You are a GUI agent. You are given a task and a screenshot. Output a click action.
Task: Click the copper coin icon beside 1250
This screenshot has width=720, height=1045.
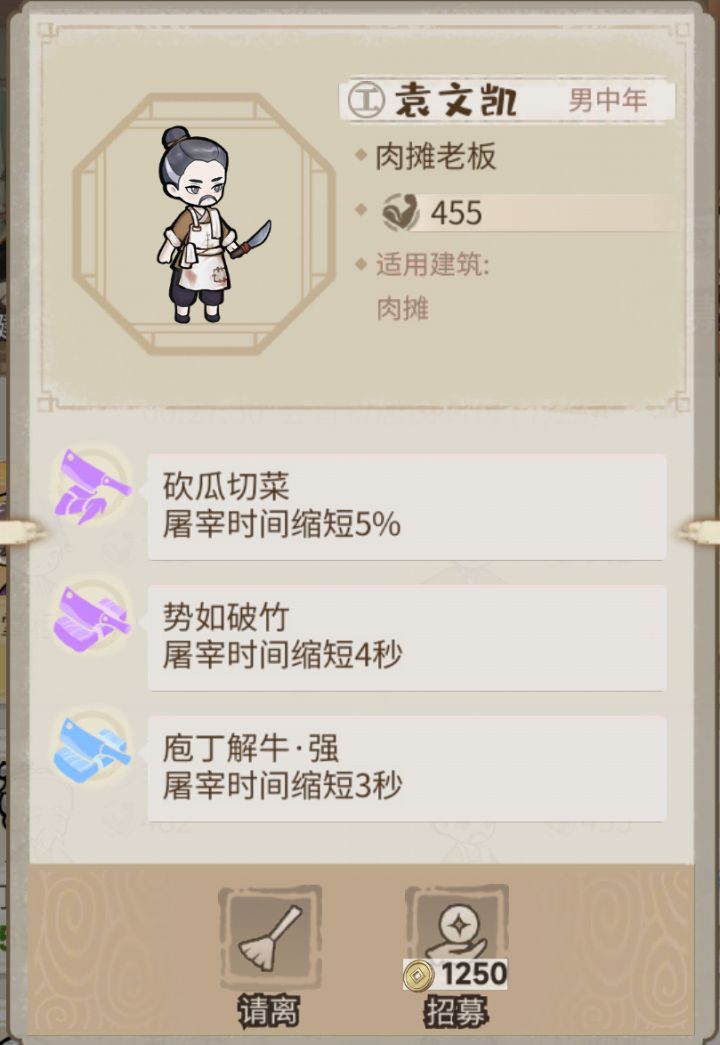point(418,976)
